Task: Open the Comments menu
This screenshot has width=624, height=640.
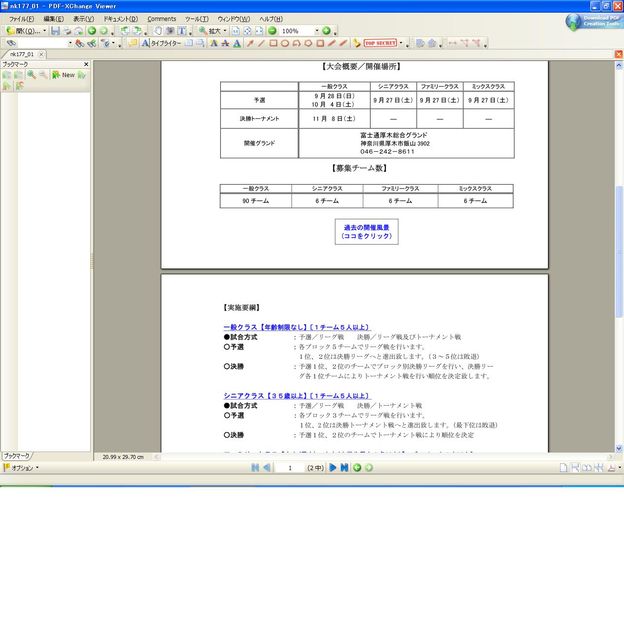Action: [161, 19]
